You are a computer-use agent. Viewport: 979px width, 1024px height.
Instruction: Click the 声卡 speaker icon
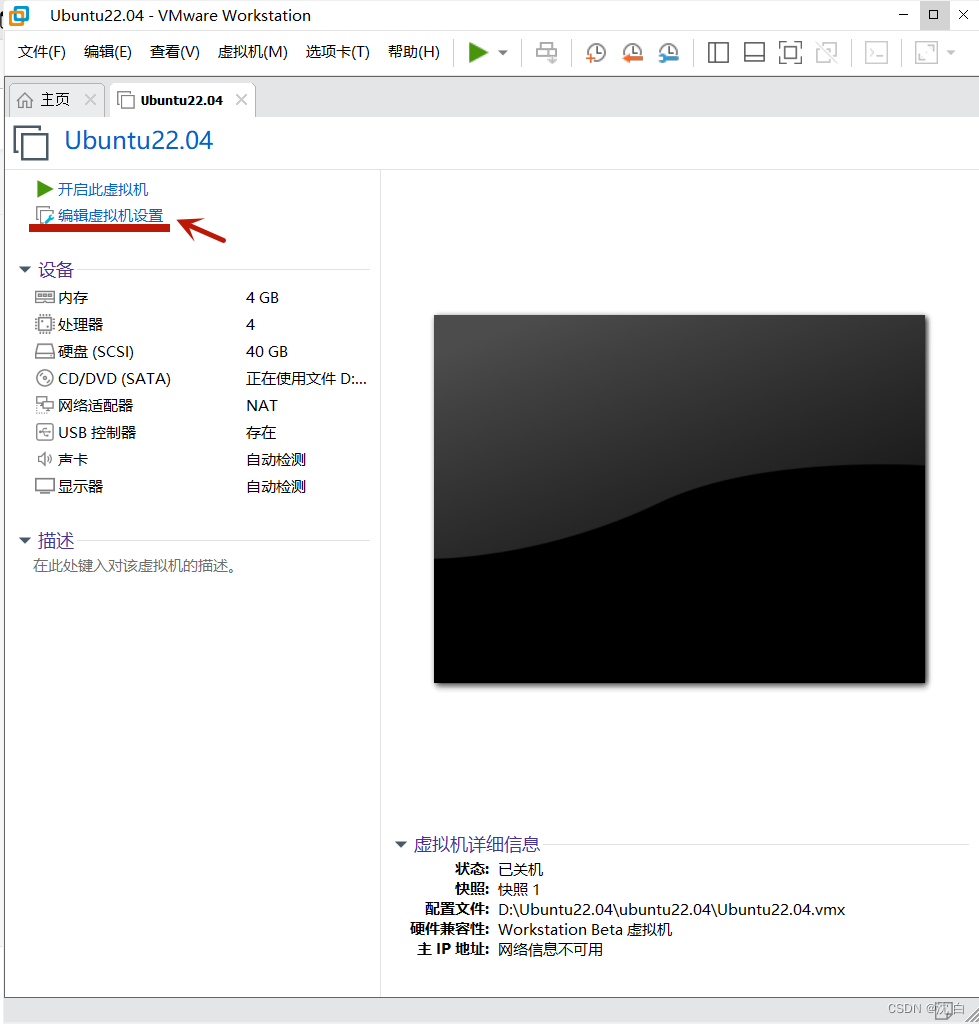[x=44, y=459]
